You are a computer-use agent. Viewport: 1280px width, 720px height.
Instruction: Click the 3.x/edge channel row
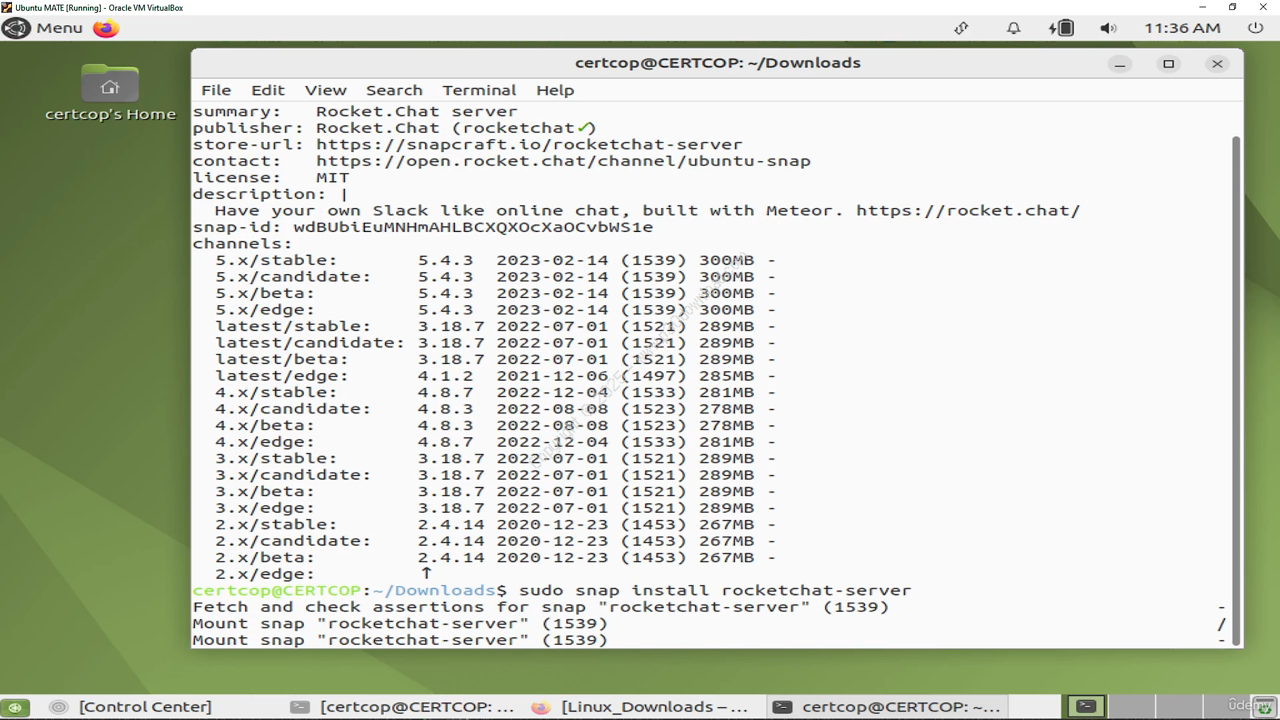point(495,508)
